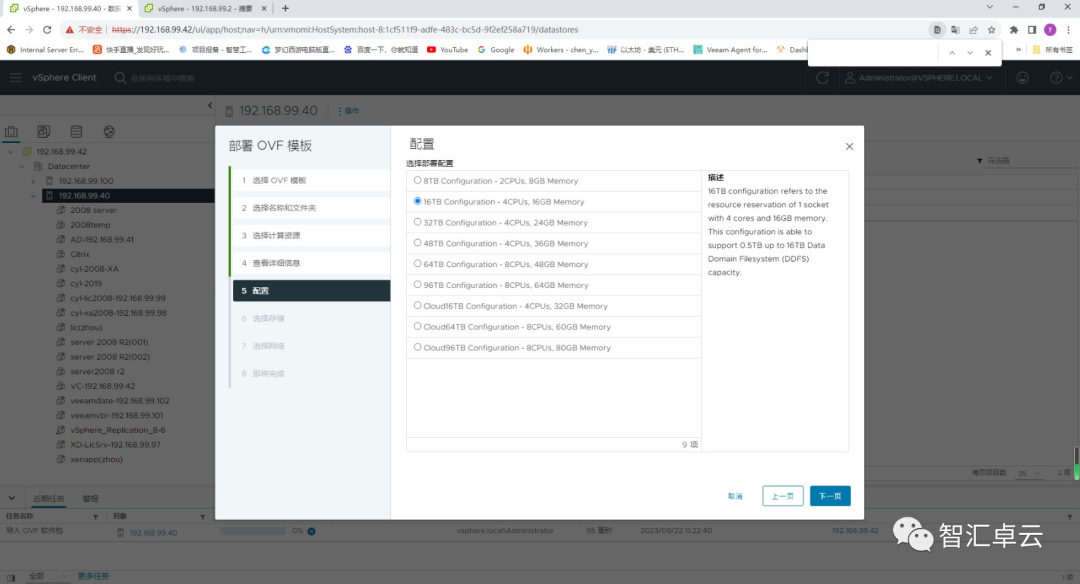Open 192.168.99.42 server link in task row
The width and height of the screenshot is (1080, 584).
855,531
